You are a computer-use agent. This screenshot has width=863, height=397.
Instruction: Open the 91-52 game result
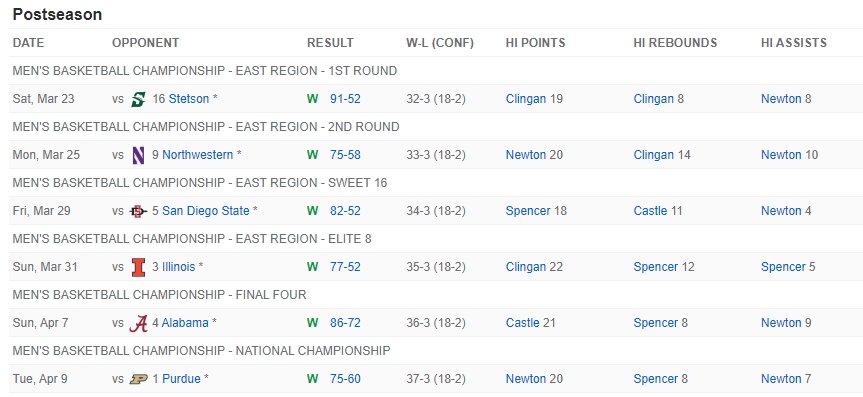point(345,99)
